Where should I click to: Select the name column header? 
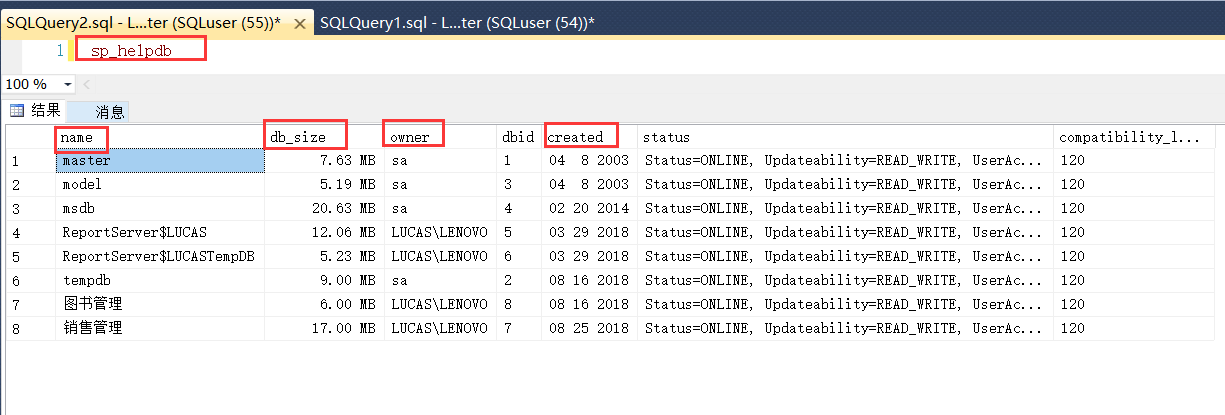point(160,136)
